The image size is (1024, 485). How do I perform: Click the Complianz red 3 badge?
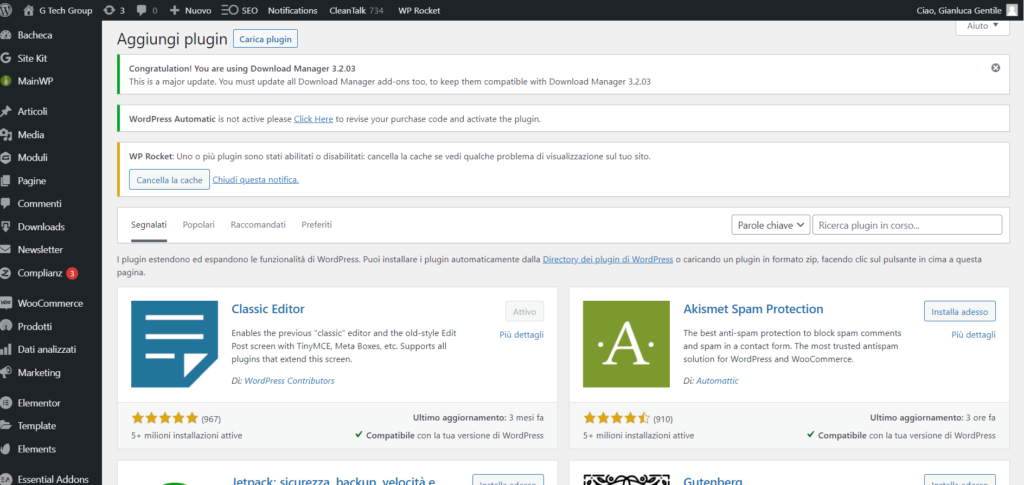[72, 273]
